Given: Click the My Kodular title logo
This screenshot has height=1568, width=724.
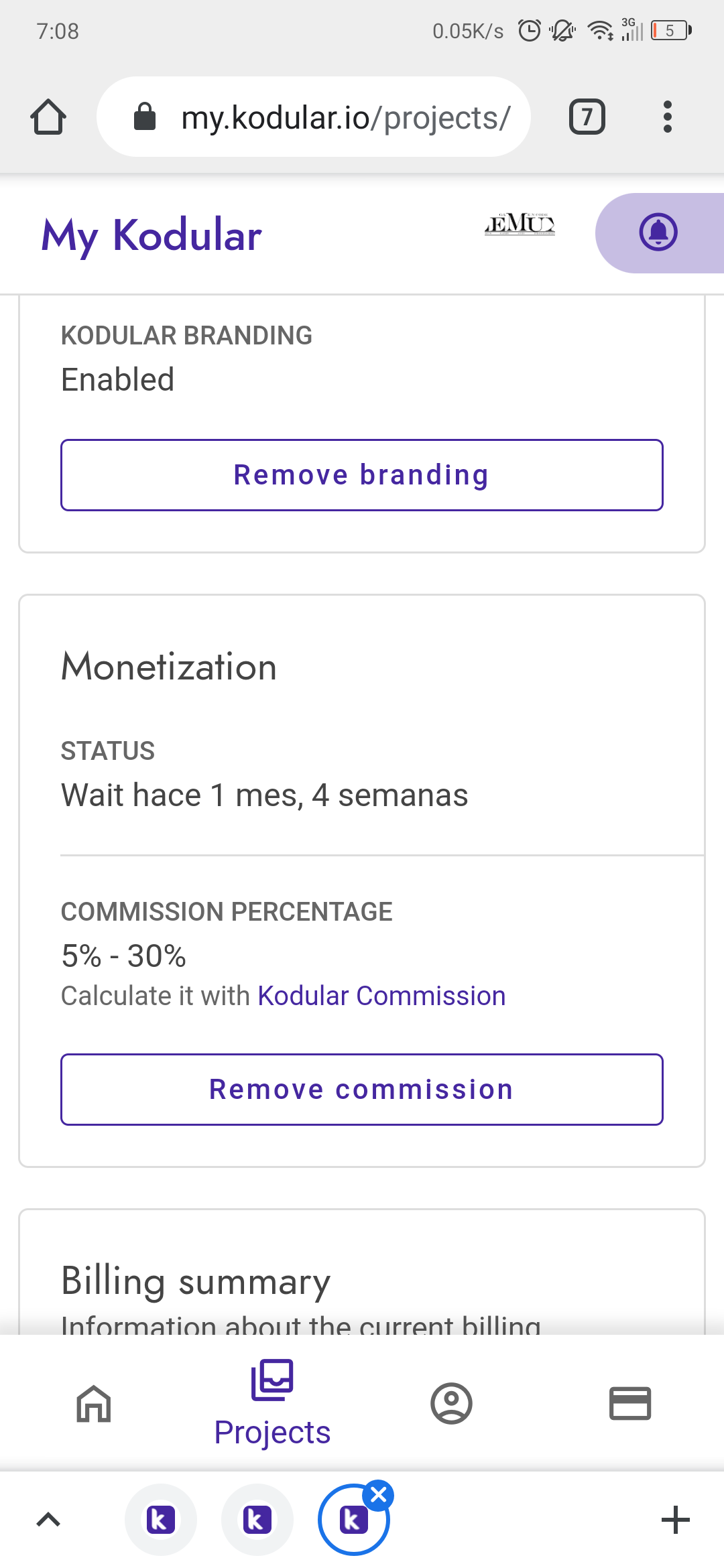Looking at the screenshot, I should tap(152, 235).
